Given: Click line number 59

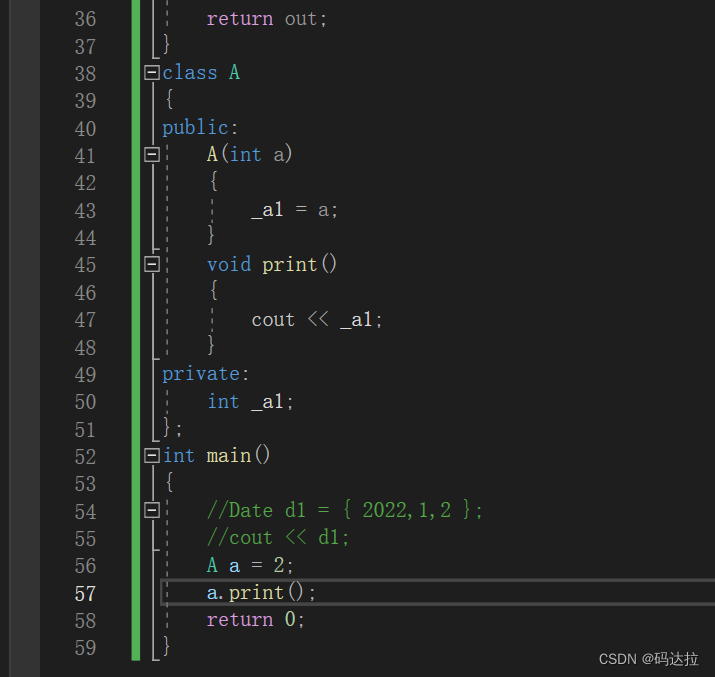Looking at the screenshot, I should pos(85,648).
